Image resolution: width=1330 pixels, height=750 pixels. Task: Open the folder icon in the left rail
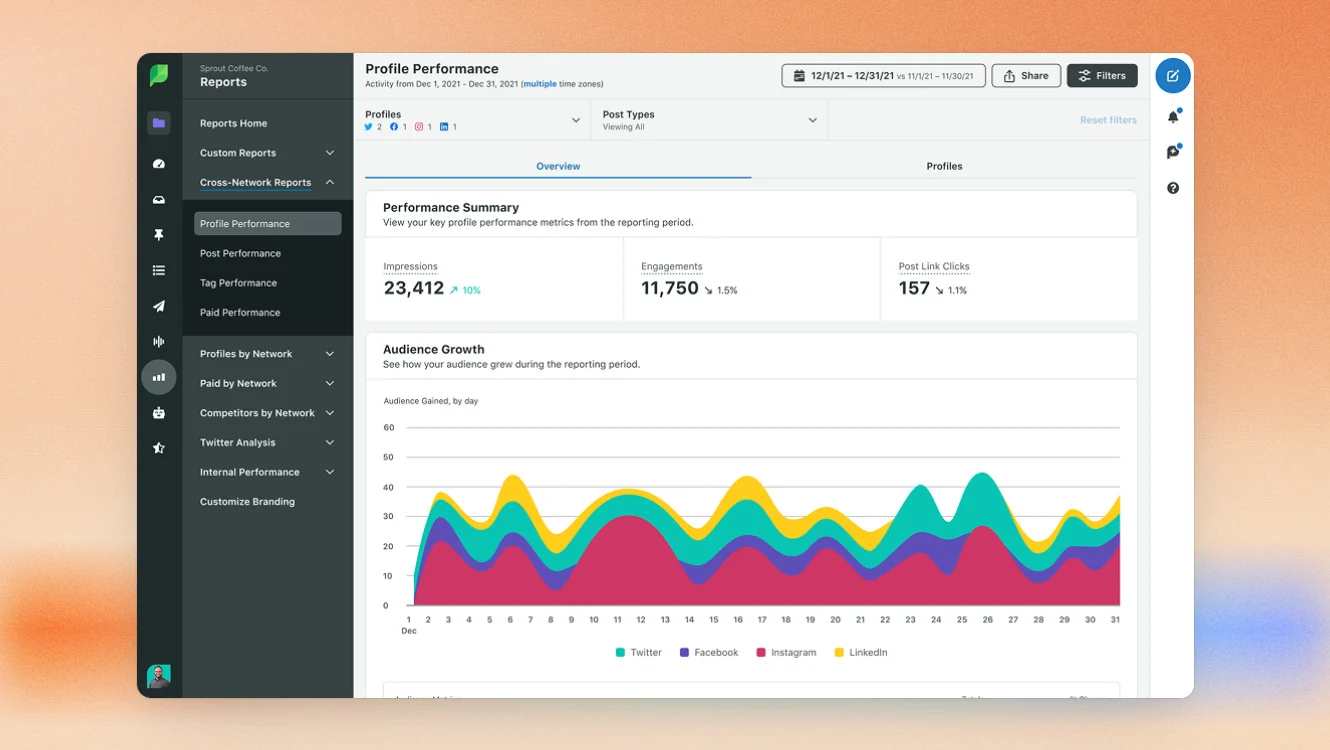[159, 123]
